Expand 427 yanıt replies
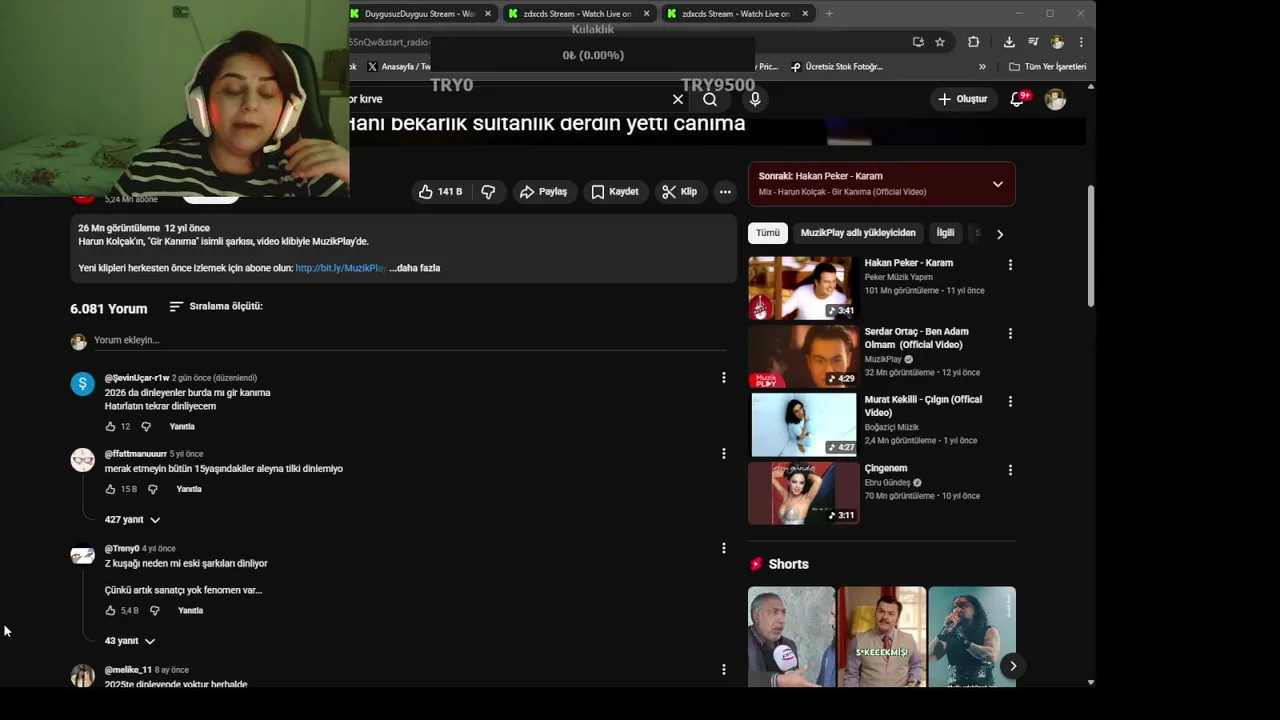Viewport: 1280px width, 720px height. pos(132,520)
